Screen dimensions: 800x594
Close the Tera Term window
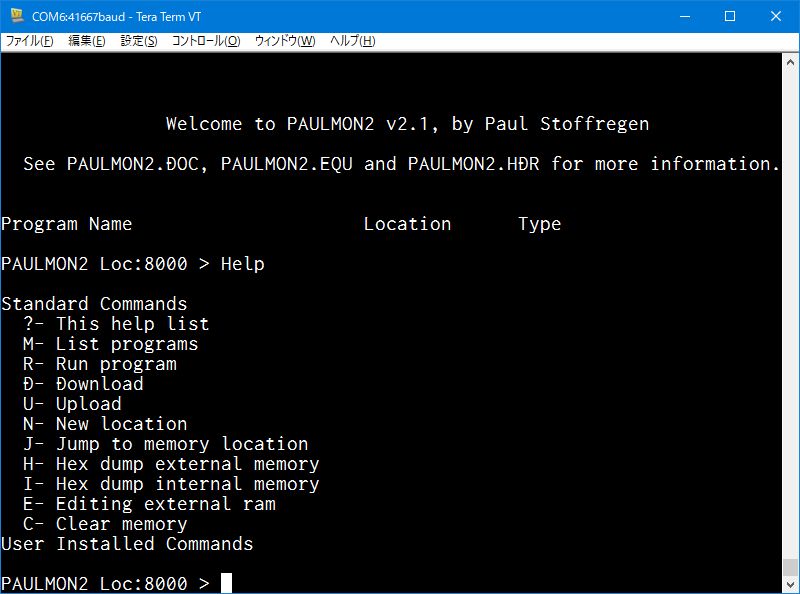[776, 16]
